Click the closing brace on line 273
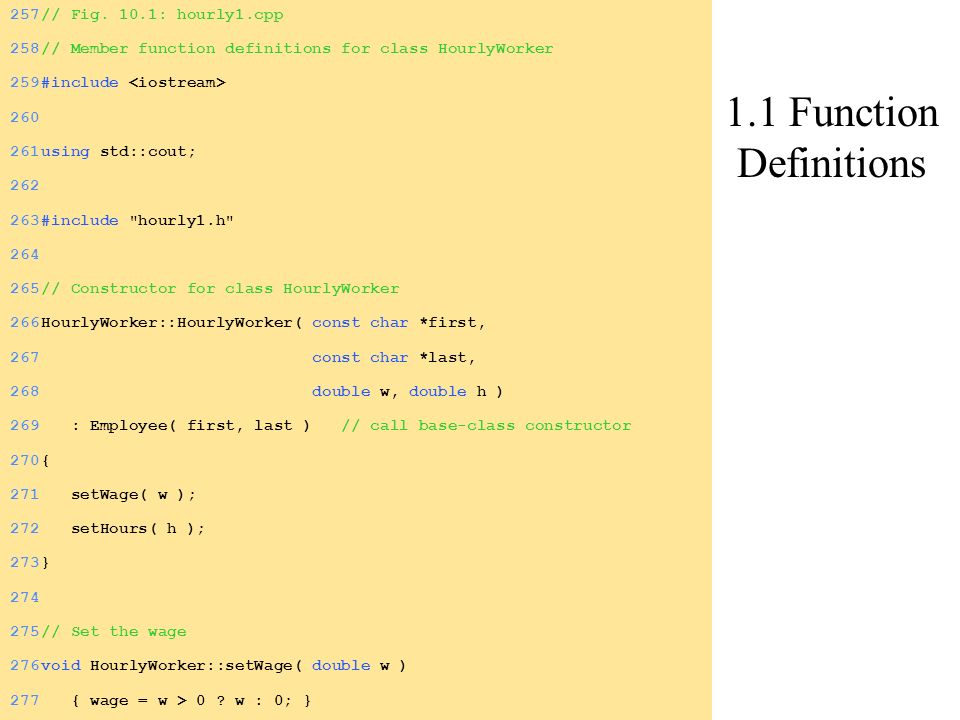Image resolution: width=960 pixels, height=720 pixels. pos(45,562)
